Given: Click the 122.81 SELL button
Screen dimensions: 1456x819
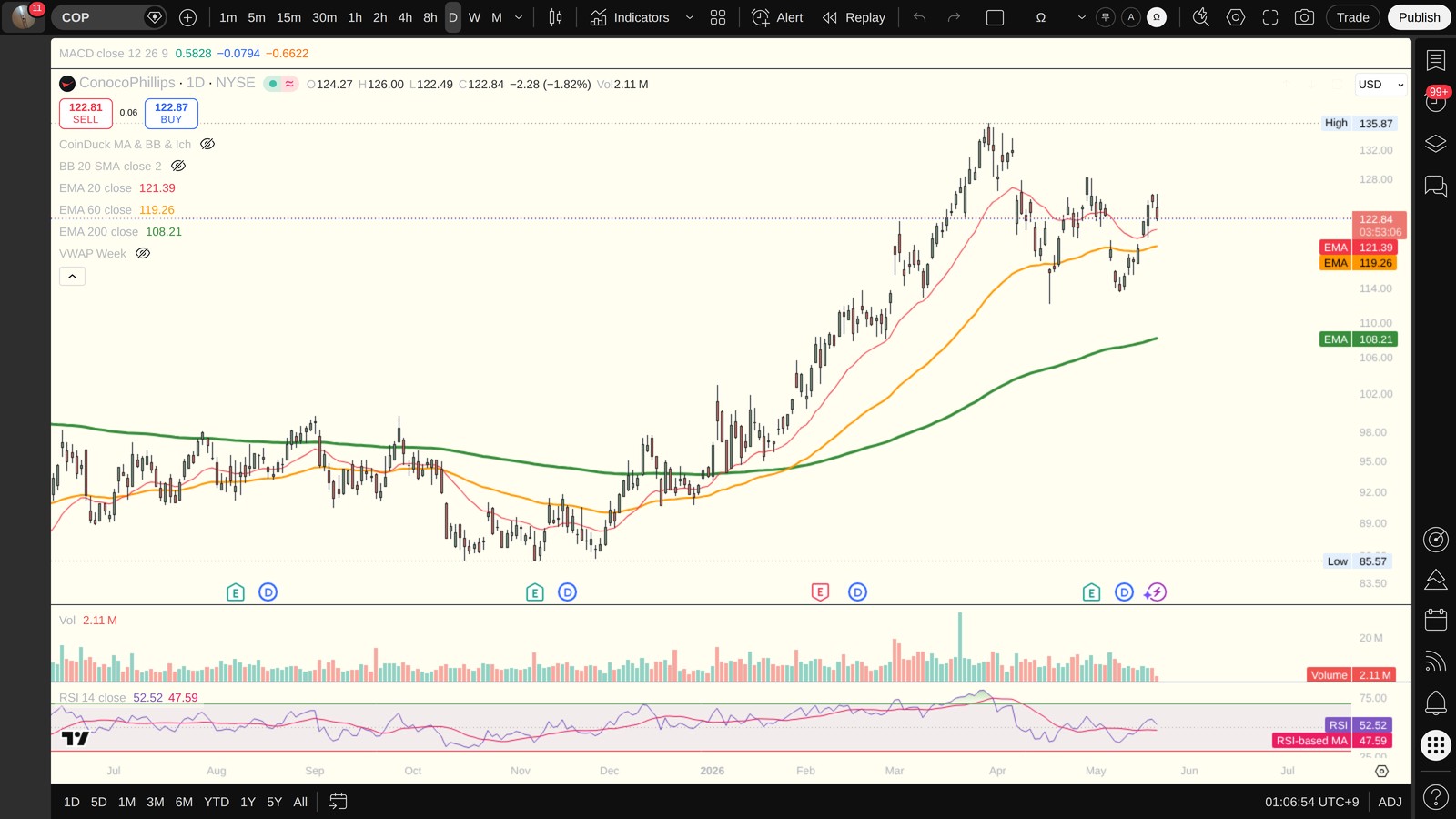Looking at the screenshot, I should coord(86,114).
